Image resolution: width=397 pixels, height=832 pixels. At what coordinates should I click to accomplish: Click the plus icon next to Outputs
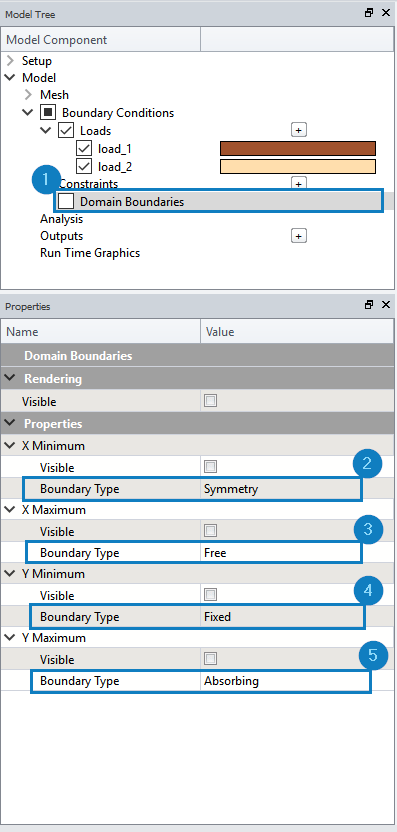click(299, 236)
